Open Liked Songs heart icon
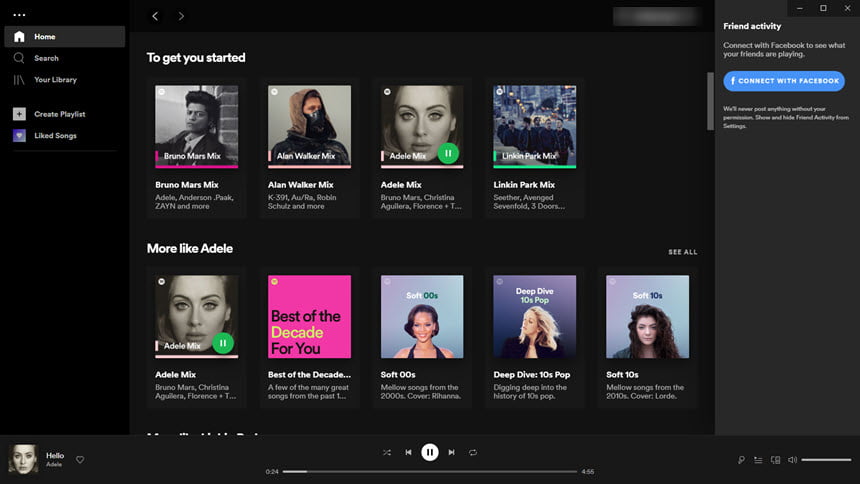The width and height of the screenshot is (860, 484). coord(19,136)
